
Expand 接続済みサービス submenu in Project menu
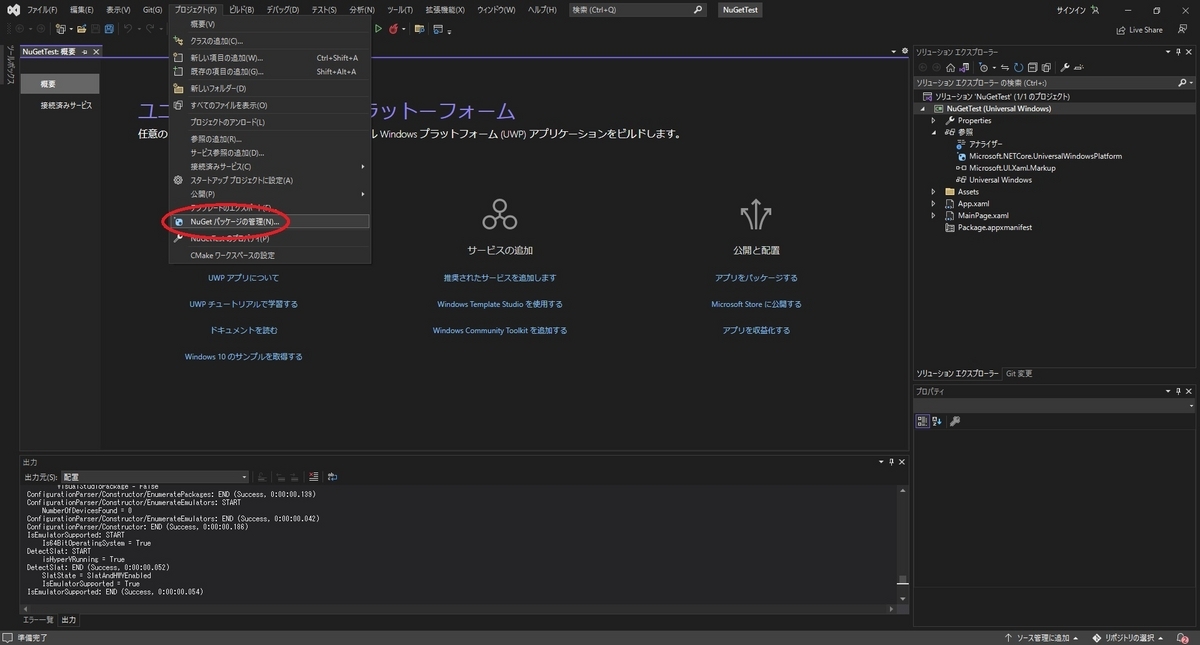(270, 166)
